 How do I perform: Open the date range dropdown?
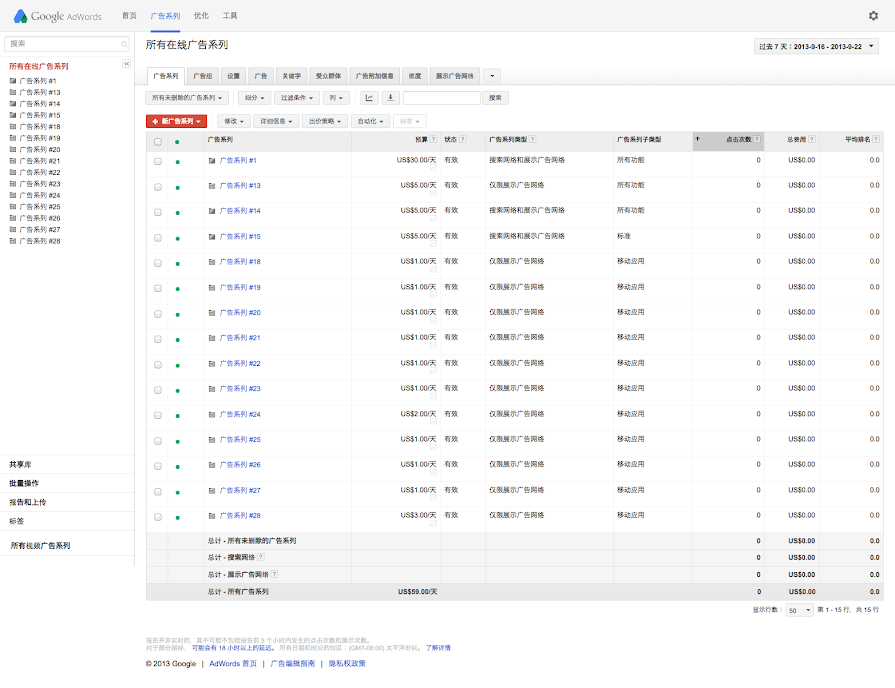tap(816, 46)
